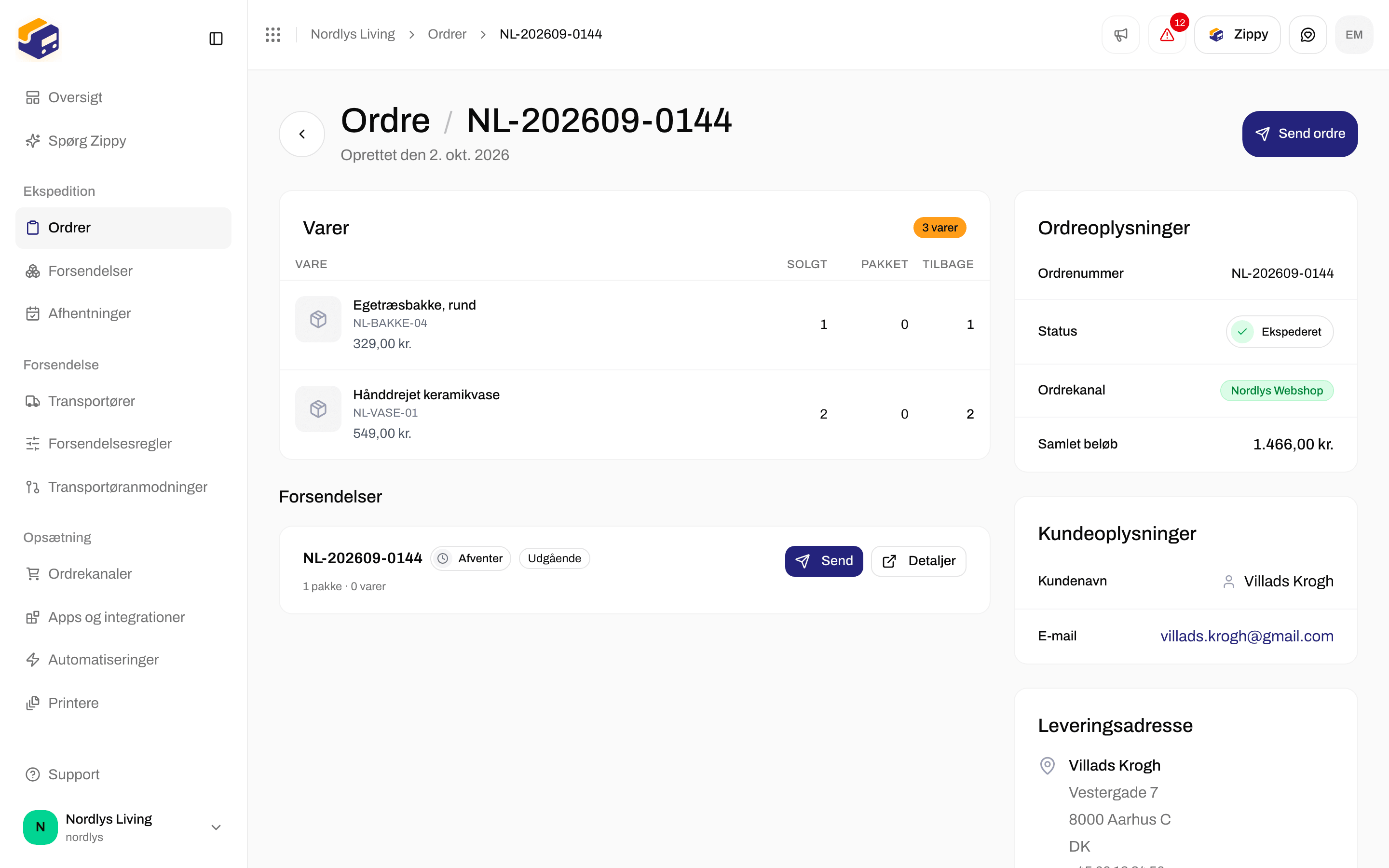Click the 549,00 kr. price
This screenshot has height=868, width=1389.
point(381,434)
